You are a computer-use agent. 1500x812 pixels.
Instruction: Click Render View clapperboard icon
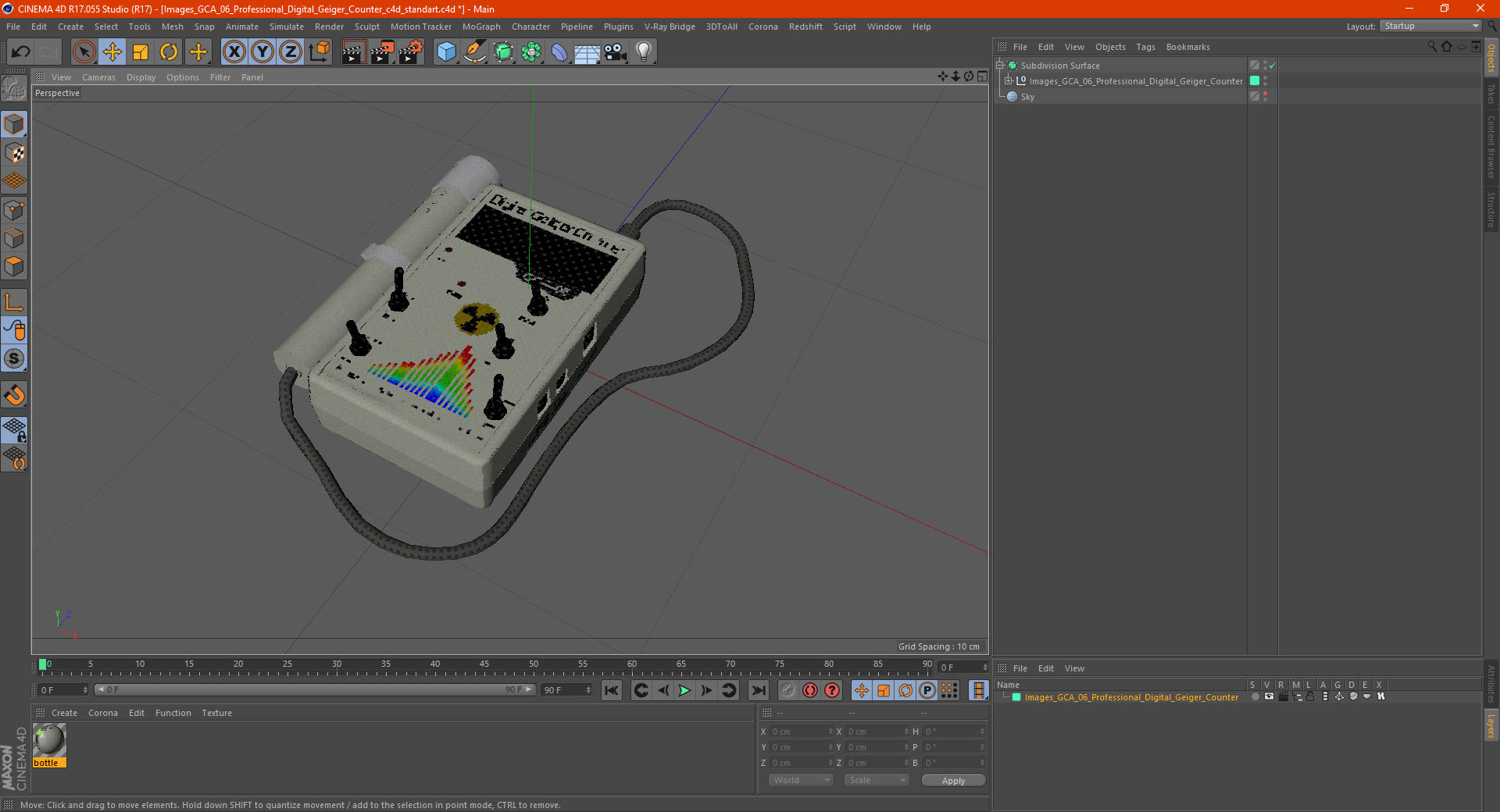[353, 52]
